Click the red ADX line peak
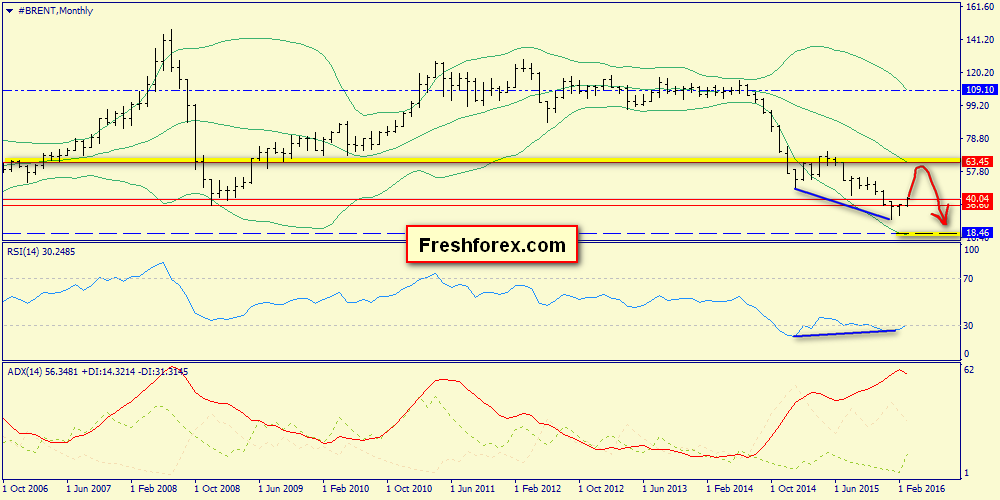The height and width of the screenshot is (500, 1000). tap(900, 370)
